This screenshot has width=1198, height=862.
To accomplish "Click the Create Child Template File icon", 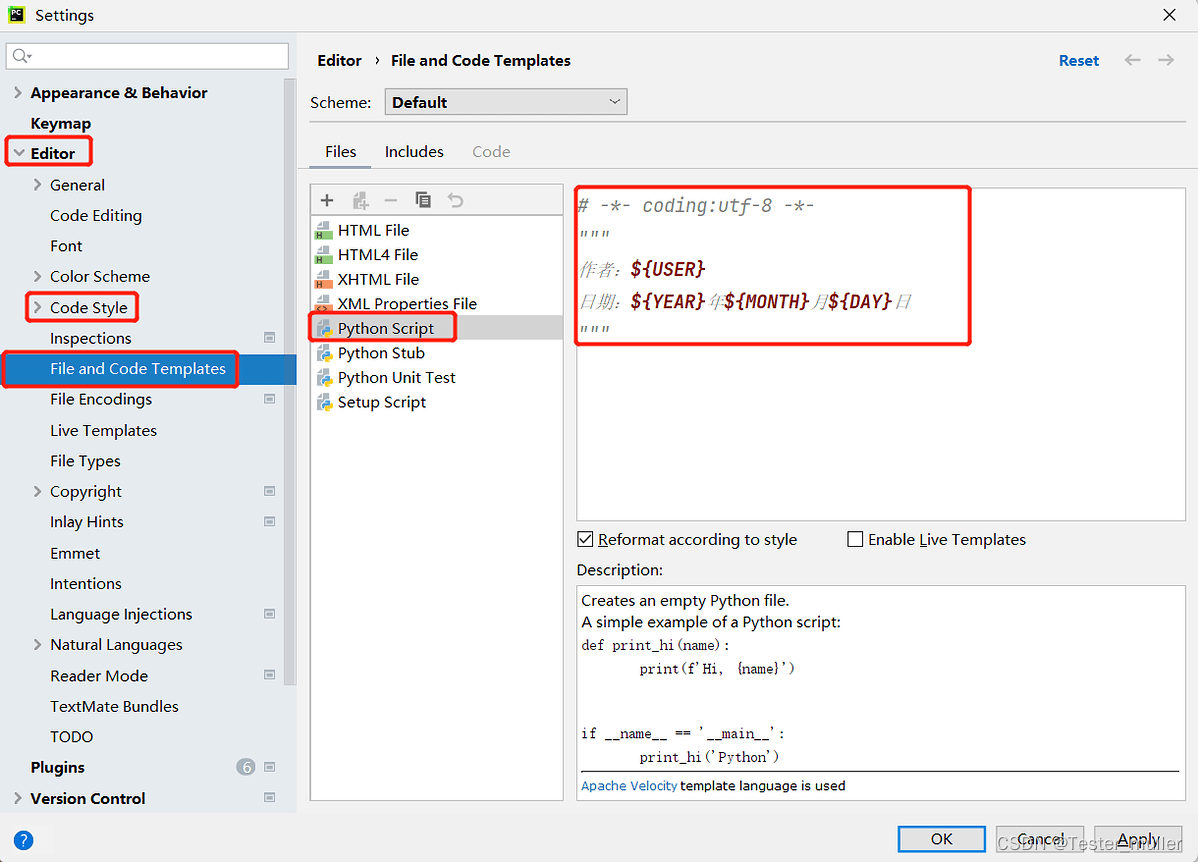I will tap(360, 200).
